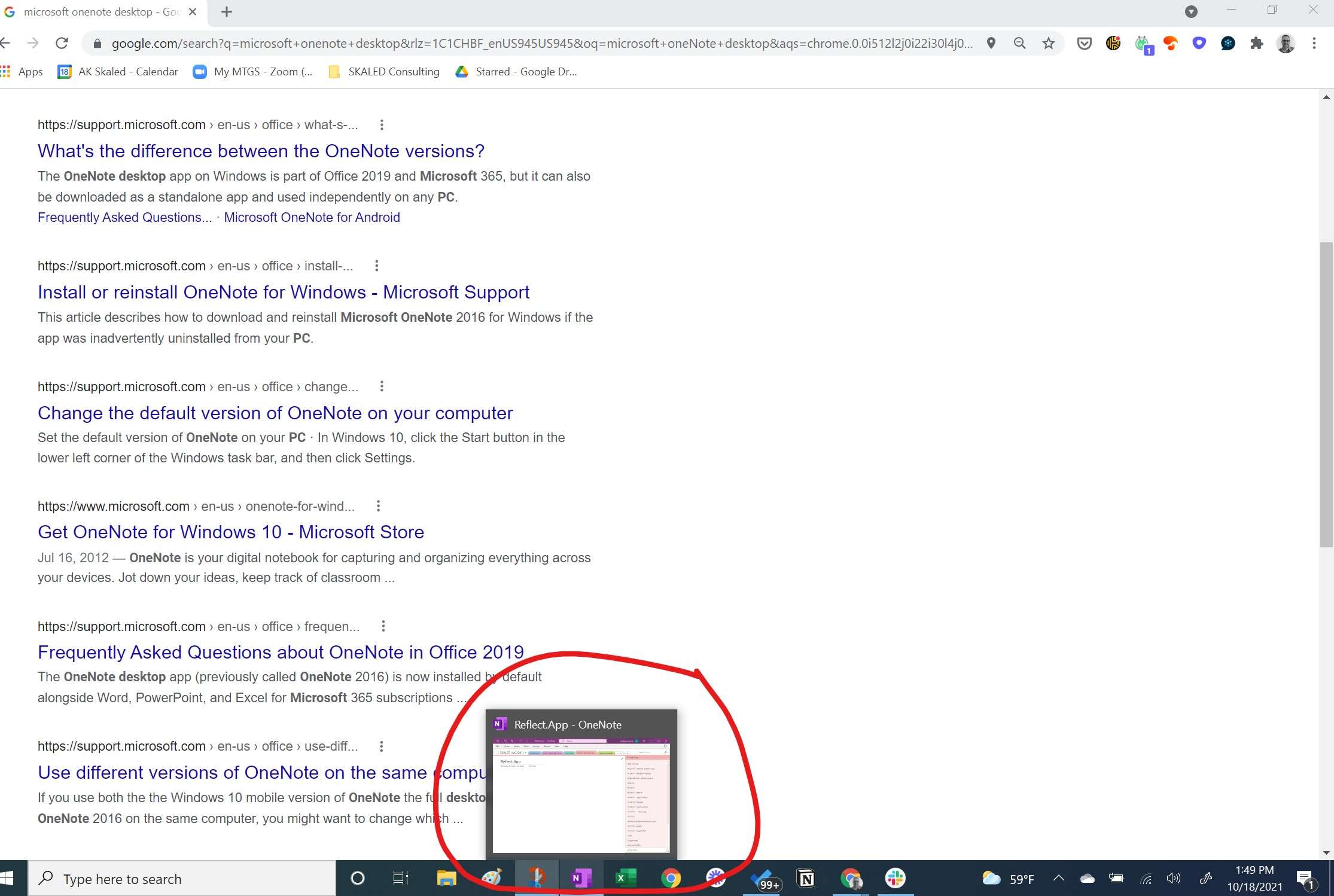Viewport: 1334px width, 896px height.
Task: Open 'Change the default version of OneNote' result
Action: coord(275,413)
